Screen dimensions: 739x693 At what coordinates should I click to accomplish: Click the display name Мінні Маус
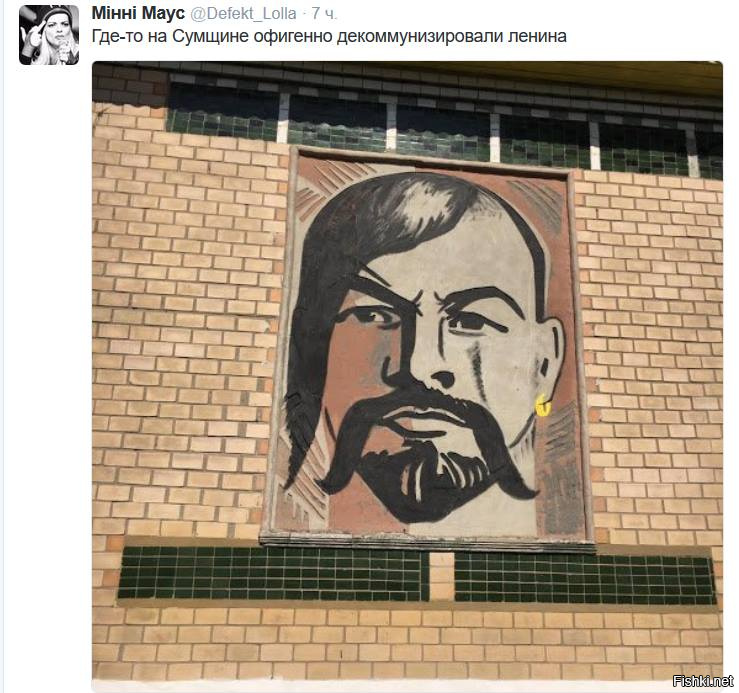point(138,14)
